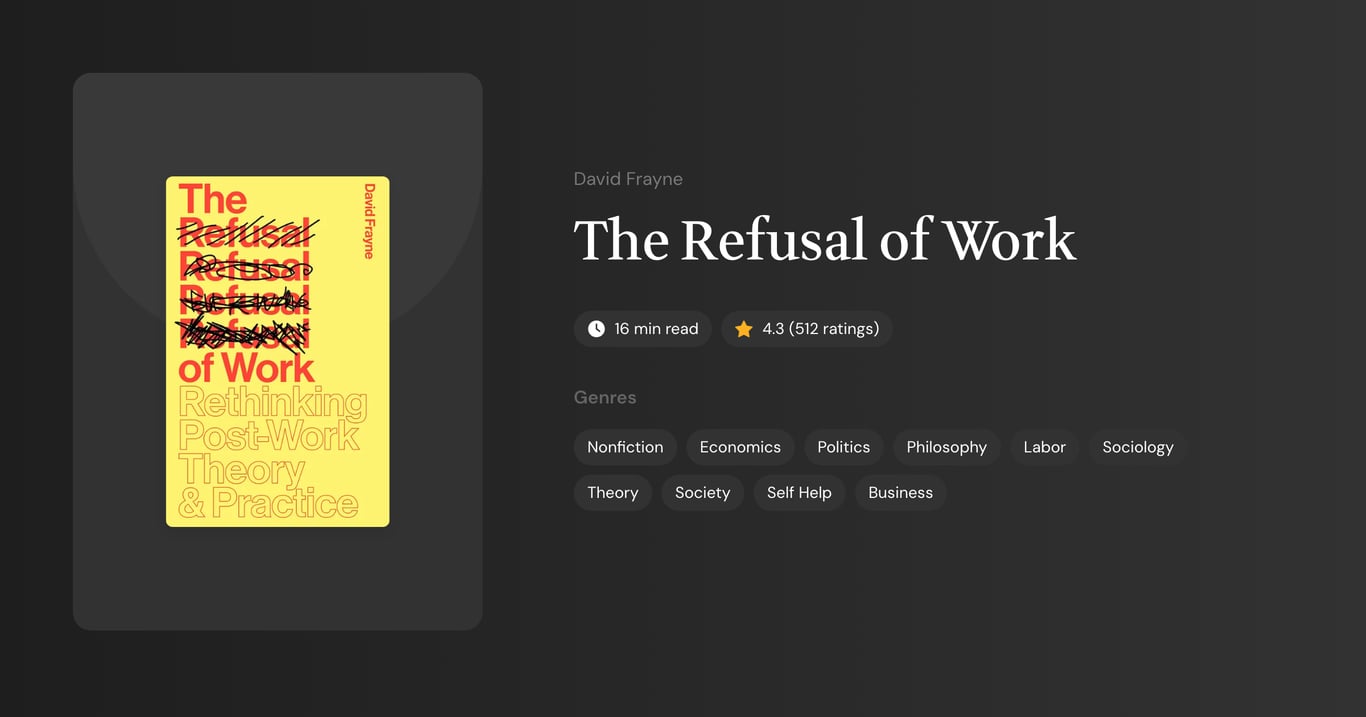Viewport: 1366px width, 717px height.
Task: Click the clock icon beside reading time
Action: 595,328
